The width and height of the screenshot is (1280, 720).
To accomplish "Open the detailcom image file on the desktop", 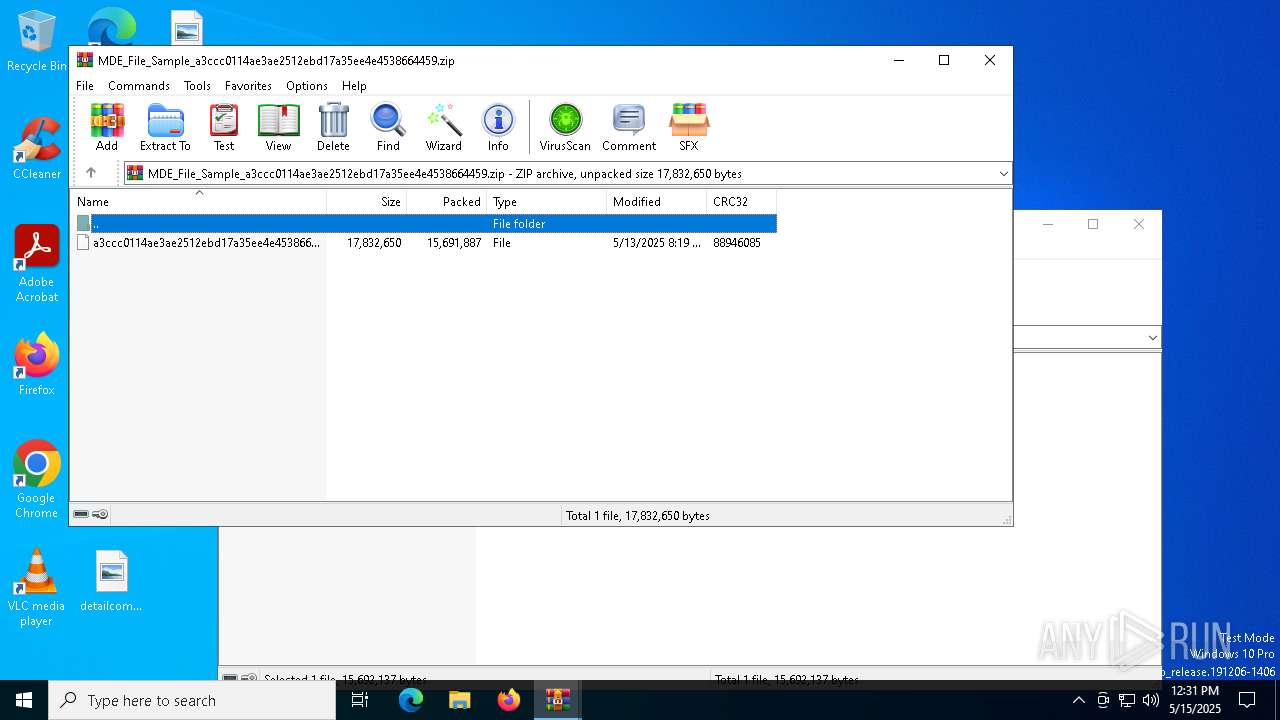I will pyautogui.click(x=111, y=581).
